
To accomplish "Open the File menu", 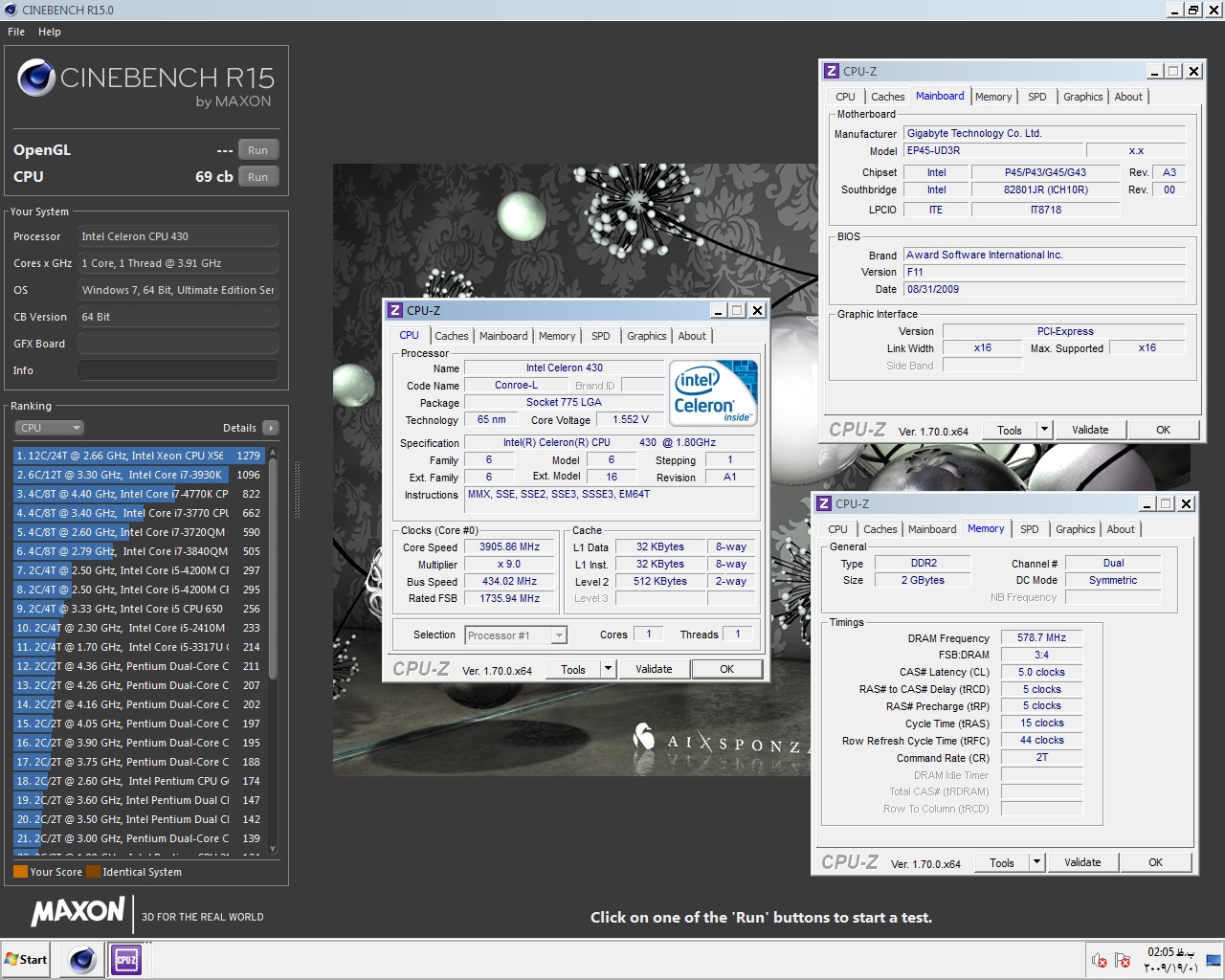I will click(16, 32).
